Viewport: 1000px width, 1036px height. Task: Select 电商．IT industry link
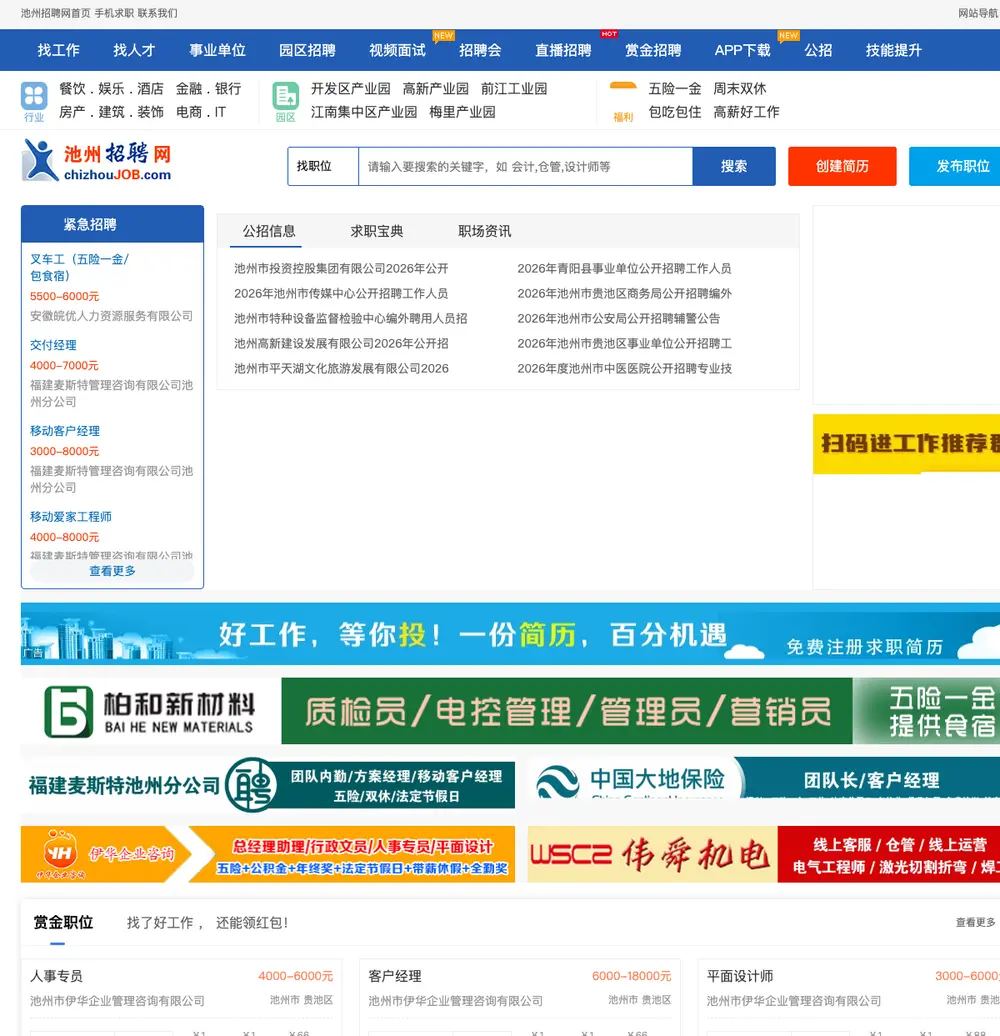[x=201, y=112]
